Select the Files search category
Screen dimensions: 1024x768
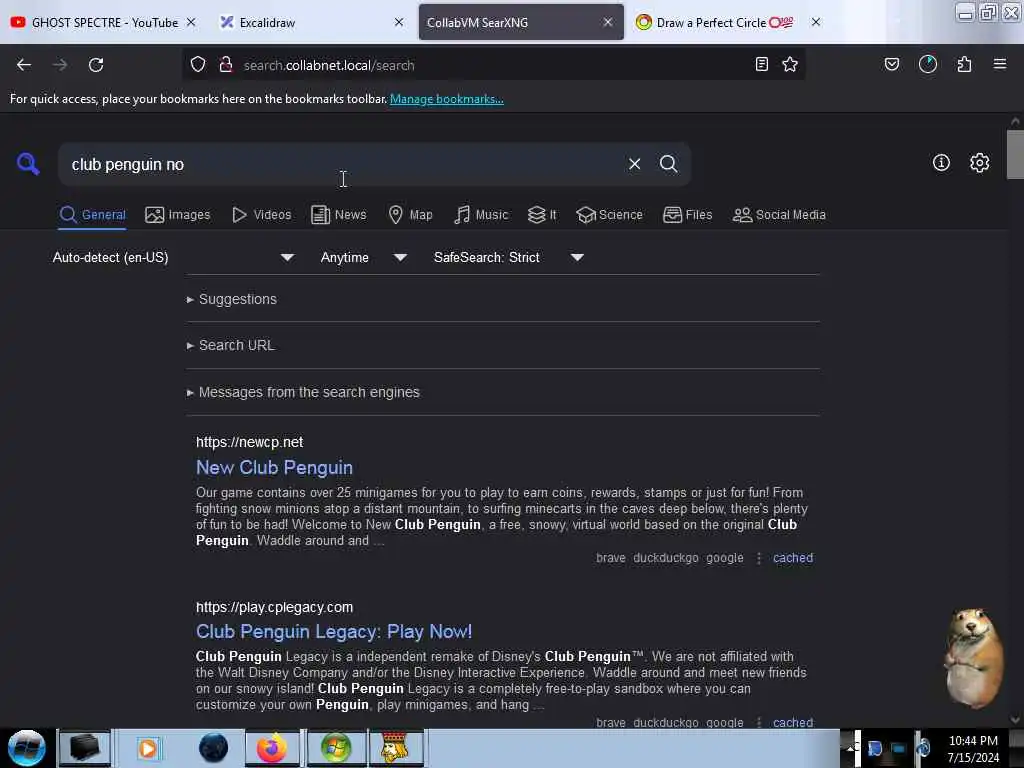point(688,215)
